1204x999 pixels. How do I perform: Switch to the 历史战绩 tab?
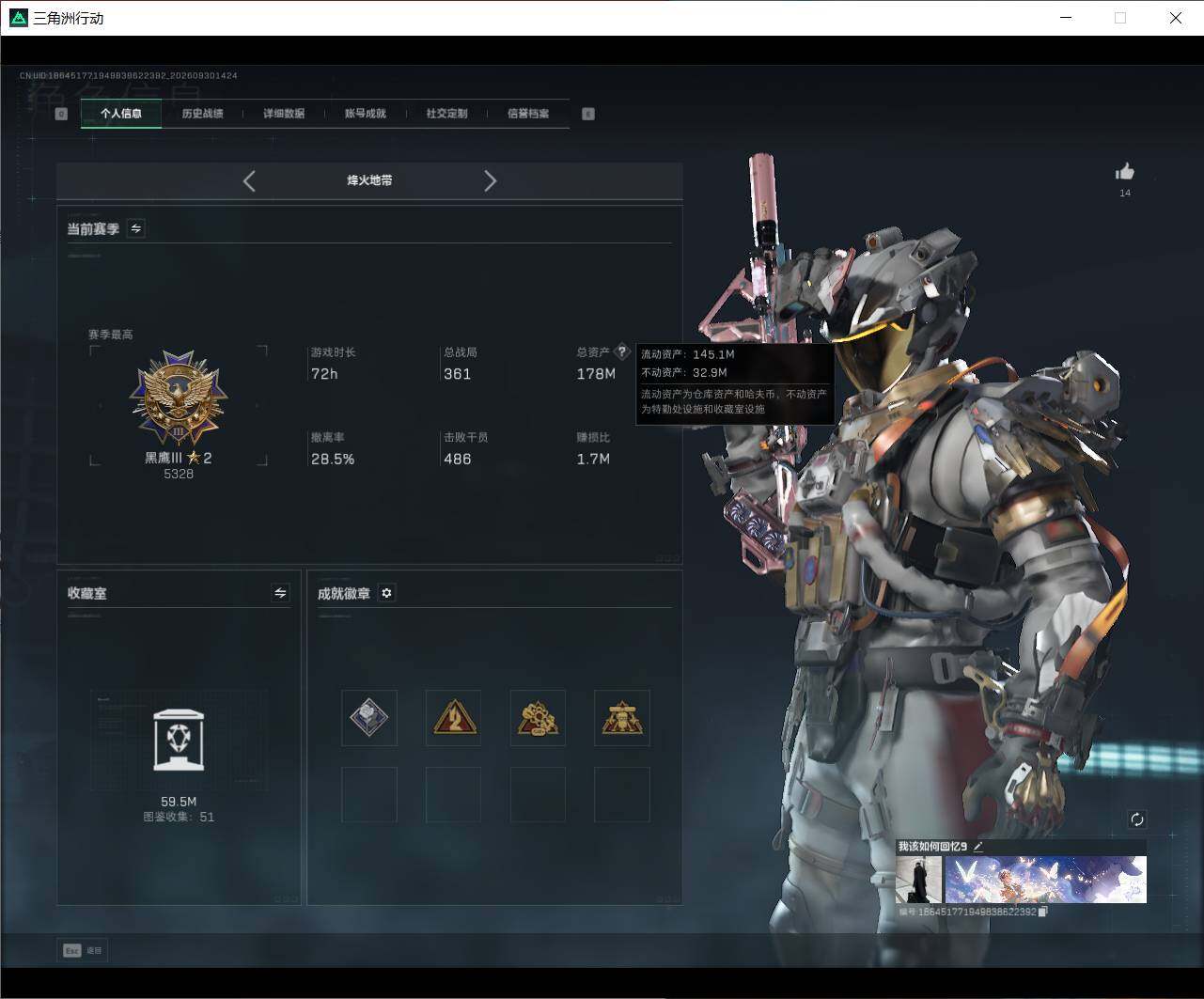coord(202,114)
